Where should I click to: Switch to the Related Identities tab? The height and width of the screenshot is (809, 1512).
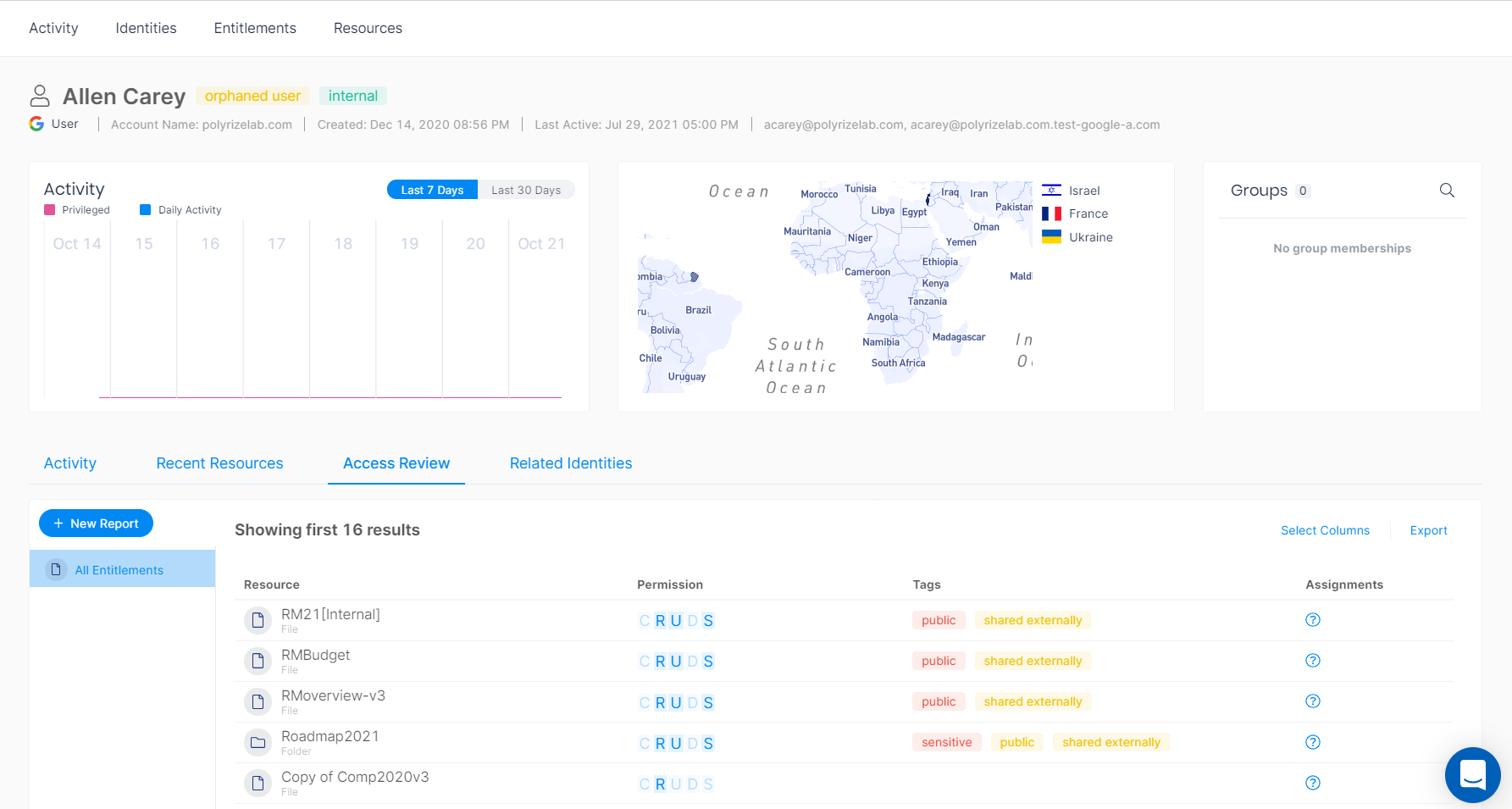pos(571,463)
